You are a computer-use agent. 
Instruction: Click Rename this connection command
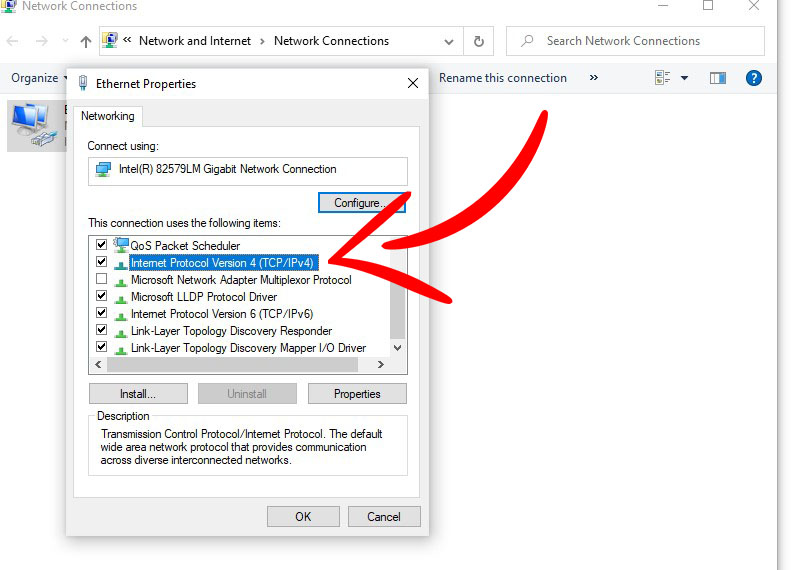[503, 78]
